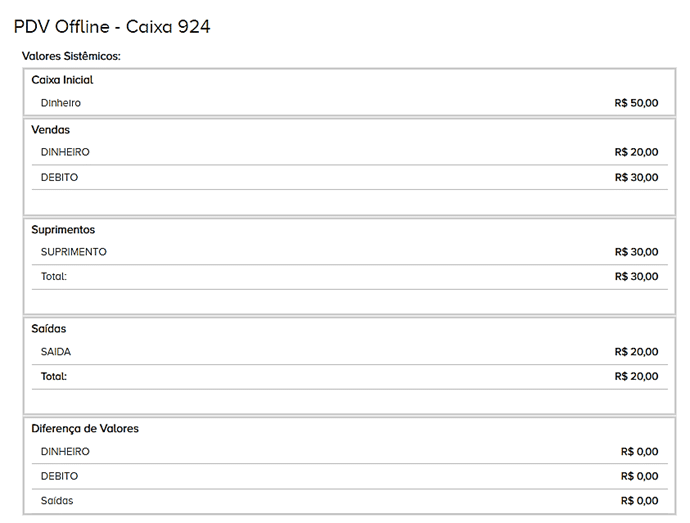Image resolution: width=690 pixels, height=523 pixels.
Task: Click the R$ 50,00 initial cash value
Action: (636, 103)
